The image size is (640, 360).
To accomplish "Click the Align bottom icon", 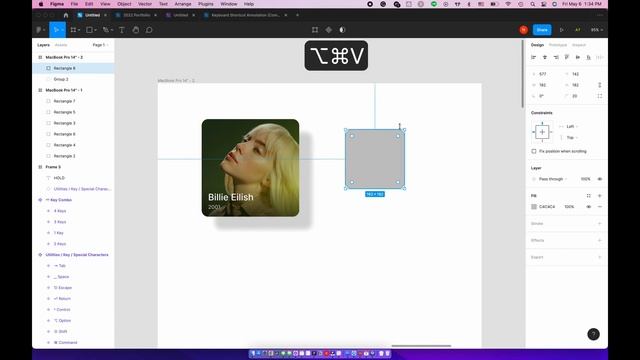I will (x=589, y=58).
